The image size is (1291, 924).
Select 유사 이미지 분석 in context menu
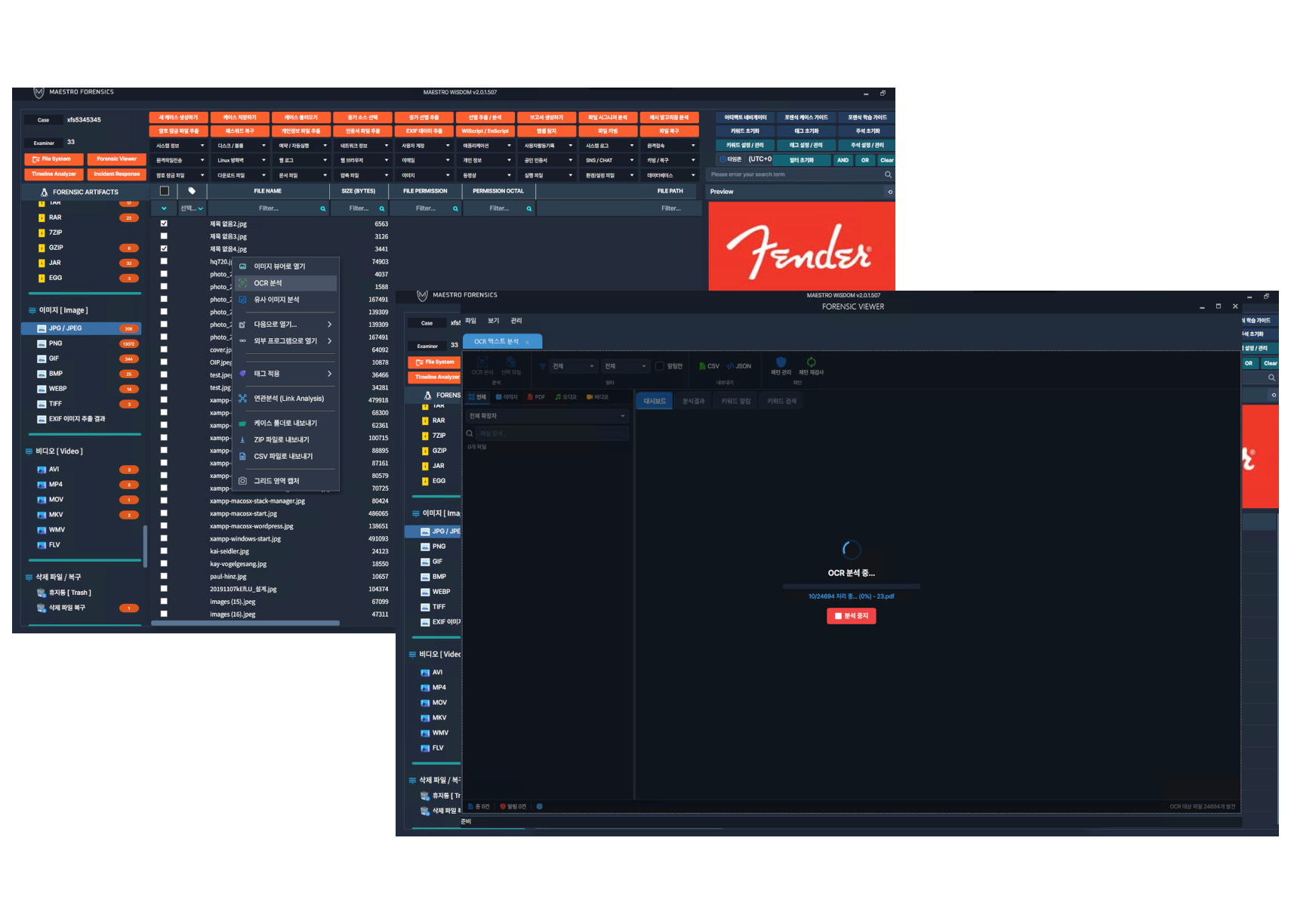pos(287,300)
